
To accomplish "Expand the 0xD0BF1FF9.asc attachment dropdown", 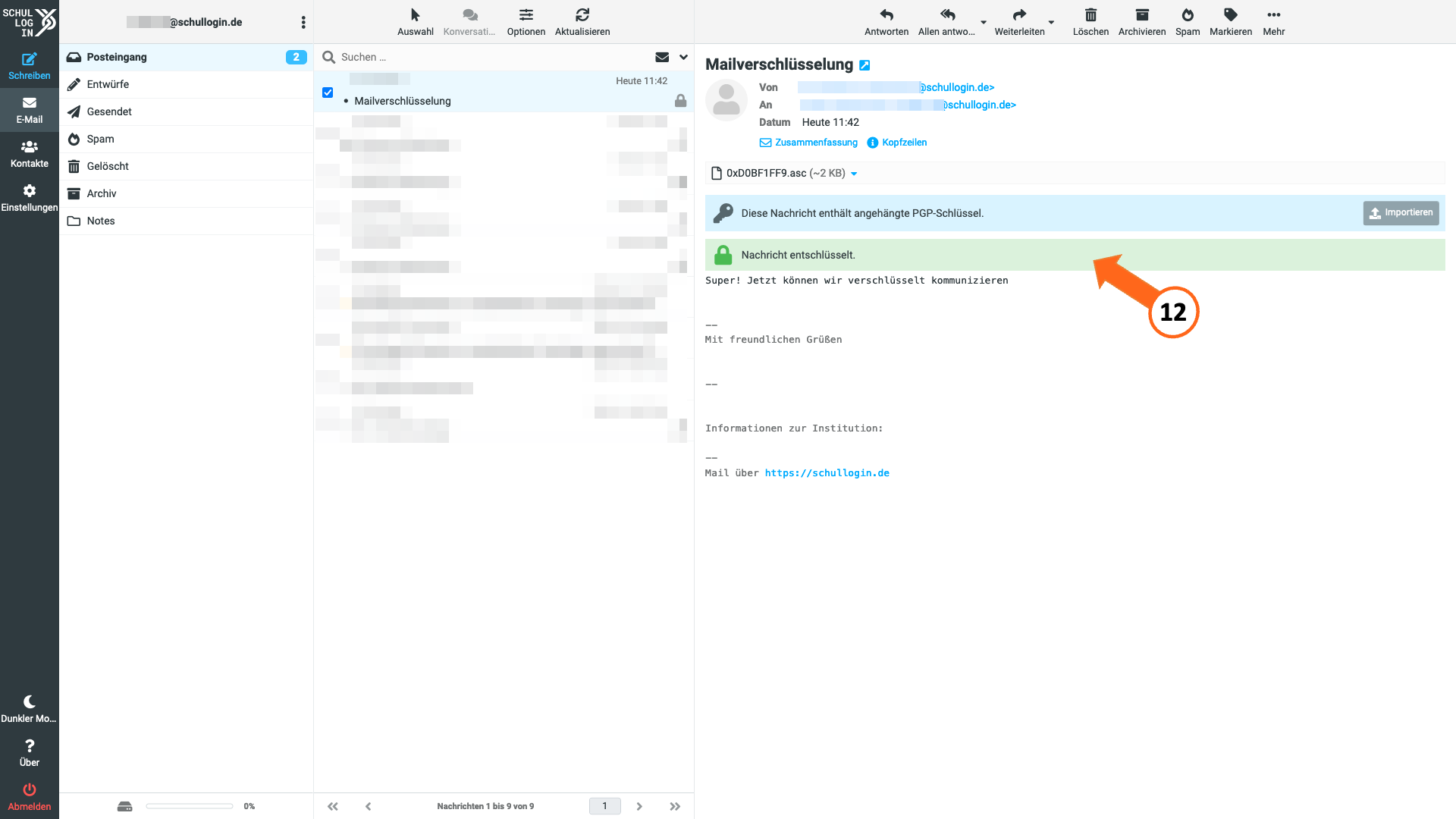I will coord(854,174).
